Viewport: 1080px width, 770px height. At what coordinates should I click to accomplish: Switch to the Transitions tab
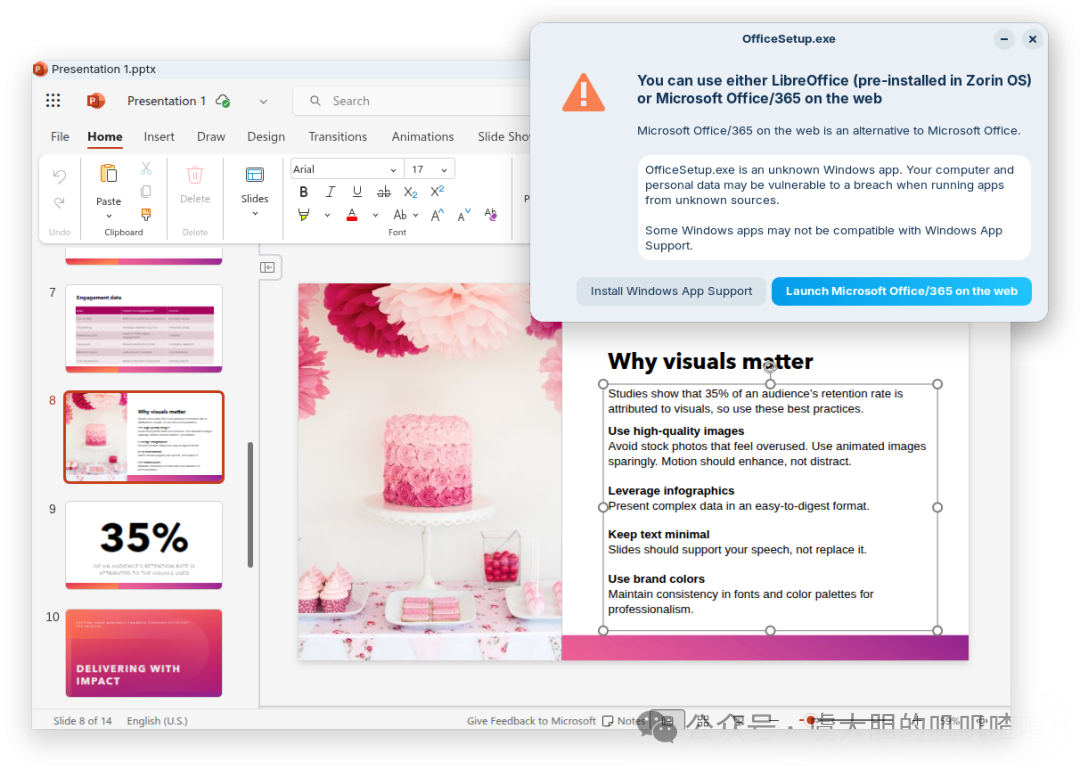click(338, 136)
